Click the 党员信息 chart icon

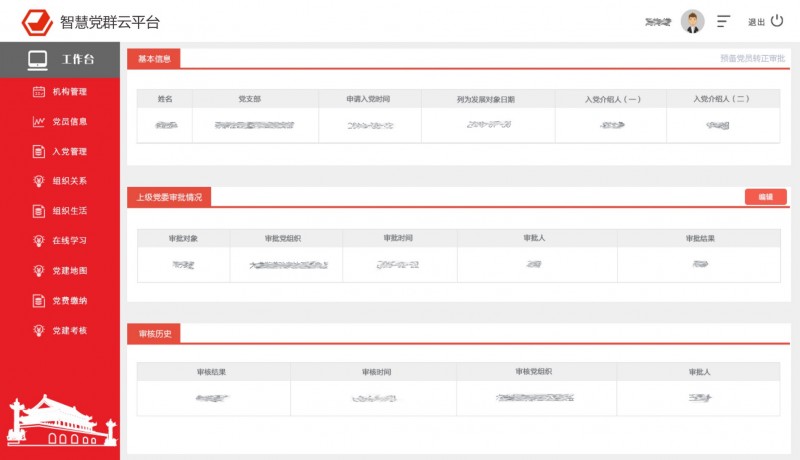click(39, 121)
